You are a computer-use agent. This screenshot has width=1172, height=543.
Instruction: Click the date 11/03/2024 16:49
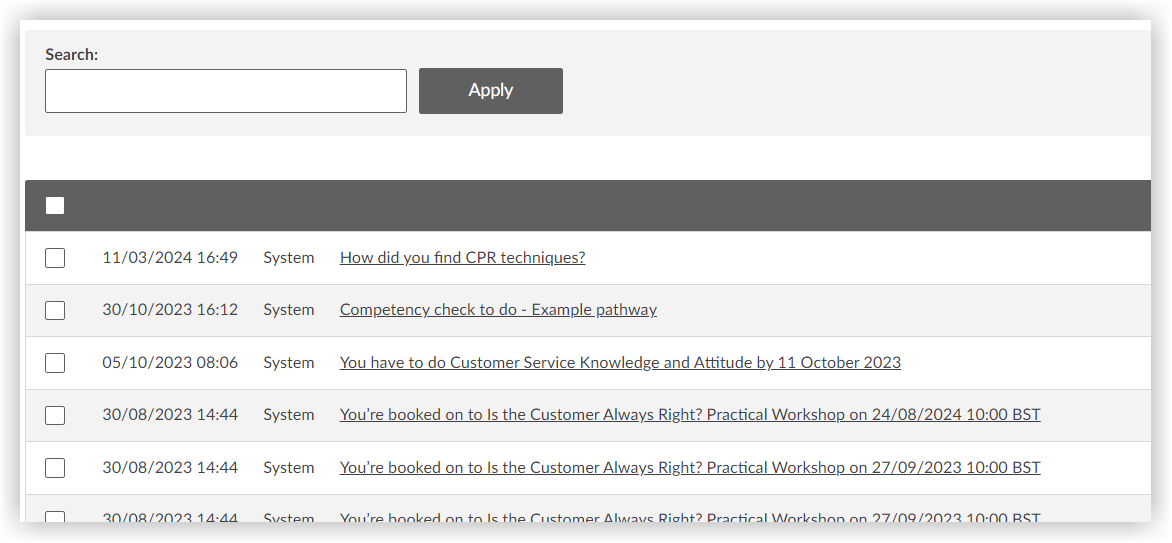[170, 258]
